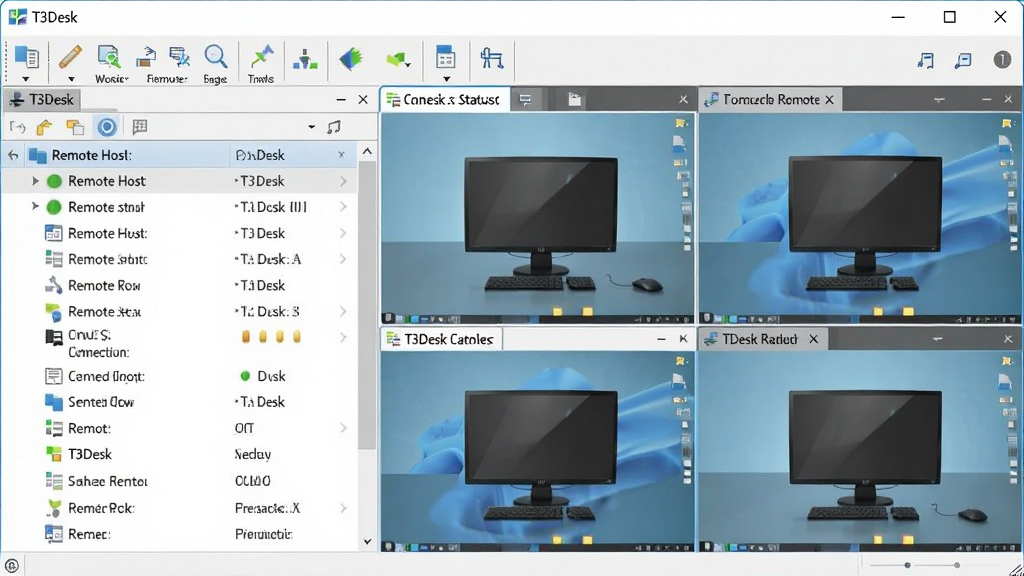Screen dimensions: 1024x576
Task: Click the pencil edit tool in the toolbar
Action: pyautogui.click(x=70, y=57)
